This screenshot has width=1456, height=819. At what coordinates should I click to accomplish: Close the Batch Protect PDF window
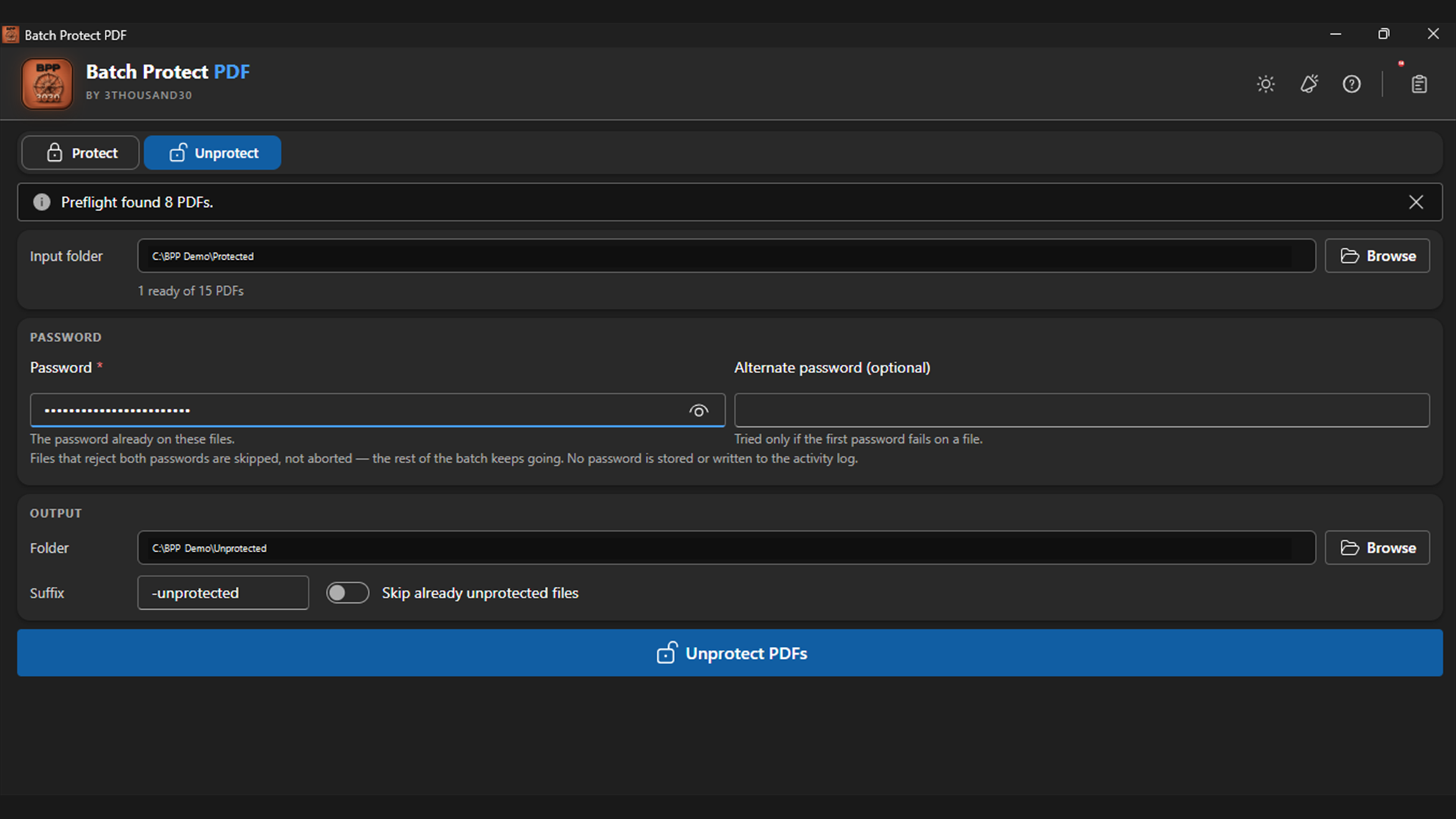tap(1432, 34)
